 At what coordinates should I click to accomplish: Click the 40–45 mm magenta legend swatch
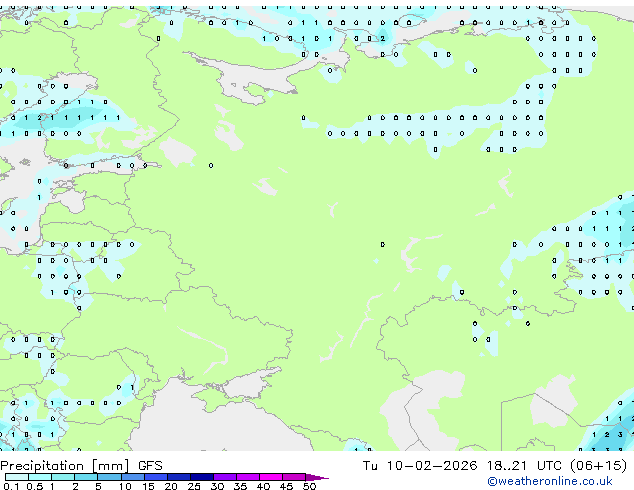coord(271,477)
